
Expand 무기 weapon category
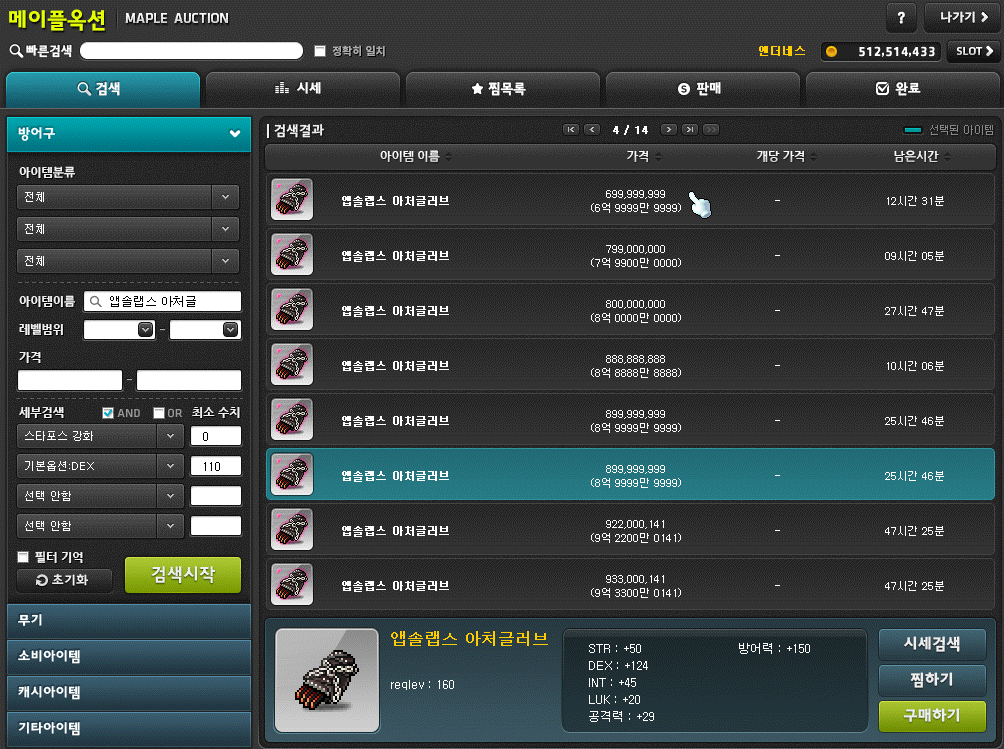[x=129, y=620]
